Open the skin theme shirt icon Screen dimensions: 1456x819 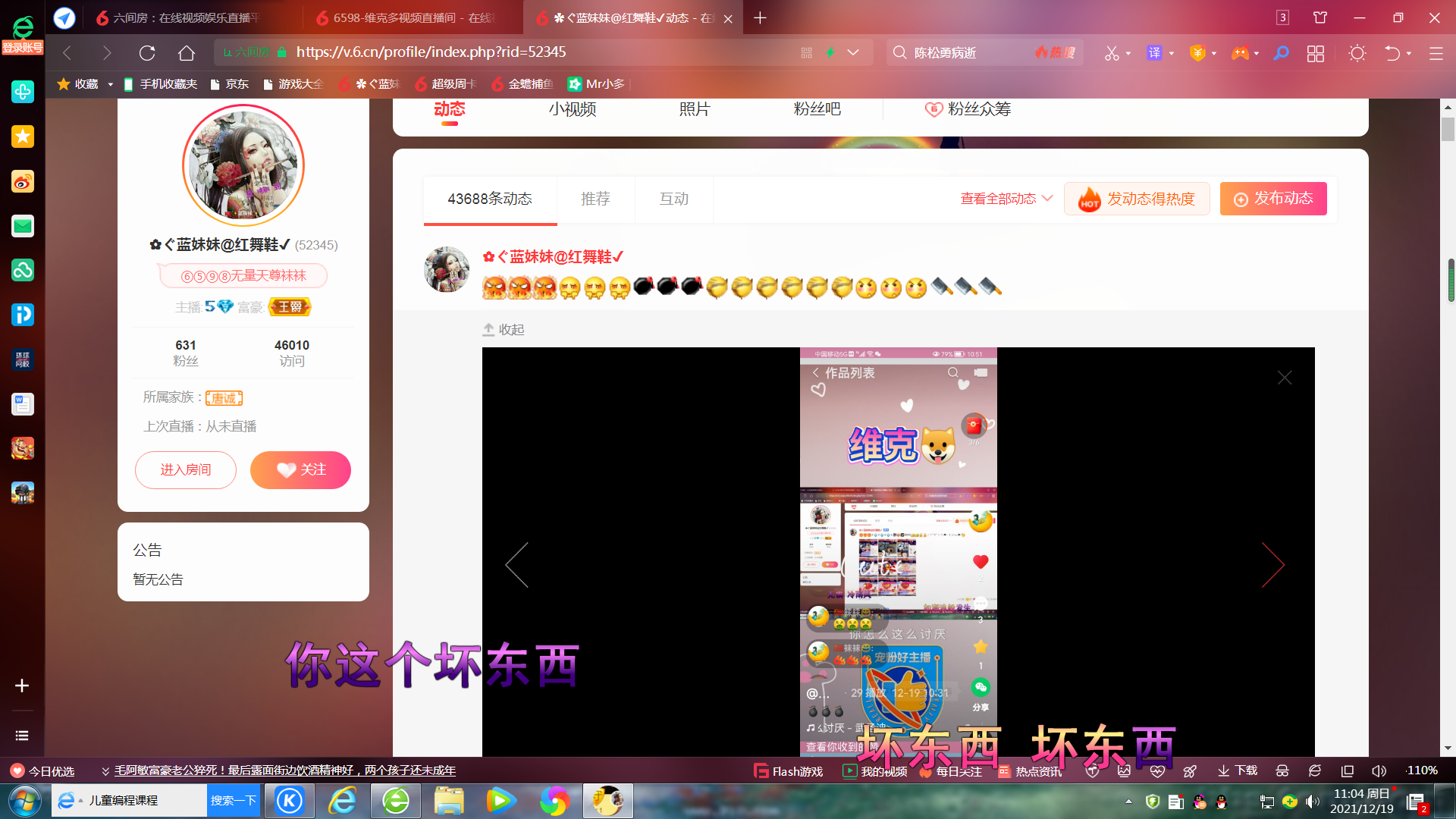tap(1320, 17)
